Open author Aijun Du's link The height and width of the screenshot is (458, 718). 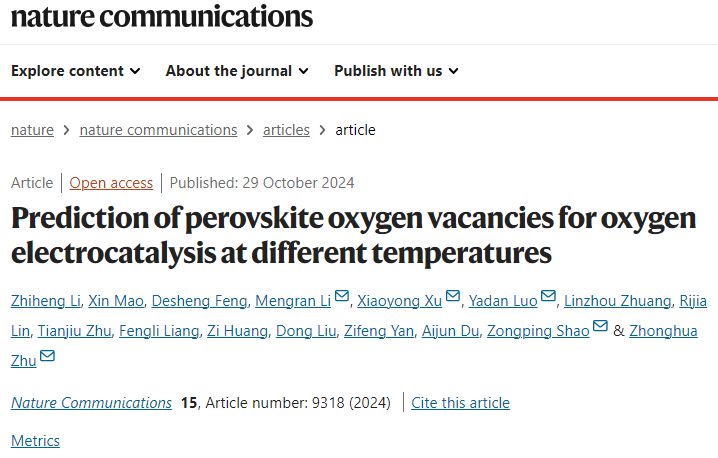tap(450, 331)
